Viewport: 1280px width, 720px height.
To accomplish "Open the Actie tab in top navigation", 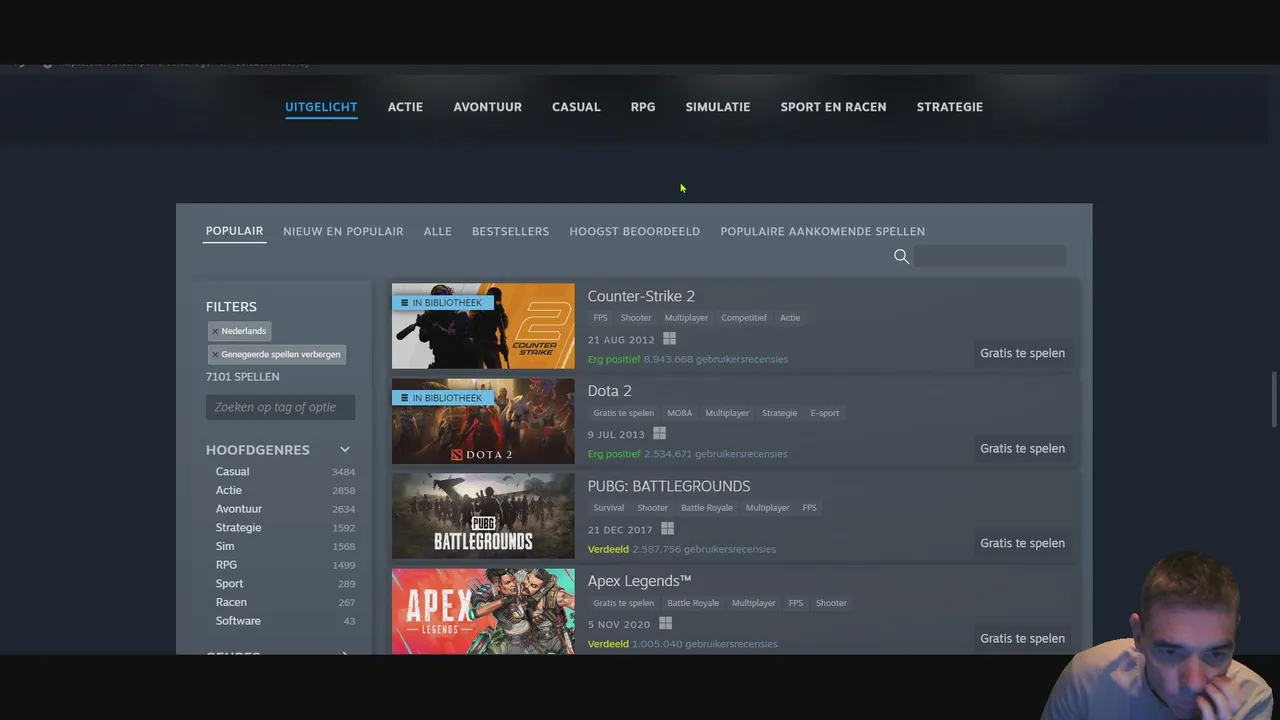I will pos(405,107).
